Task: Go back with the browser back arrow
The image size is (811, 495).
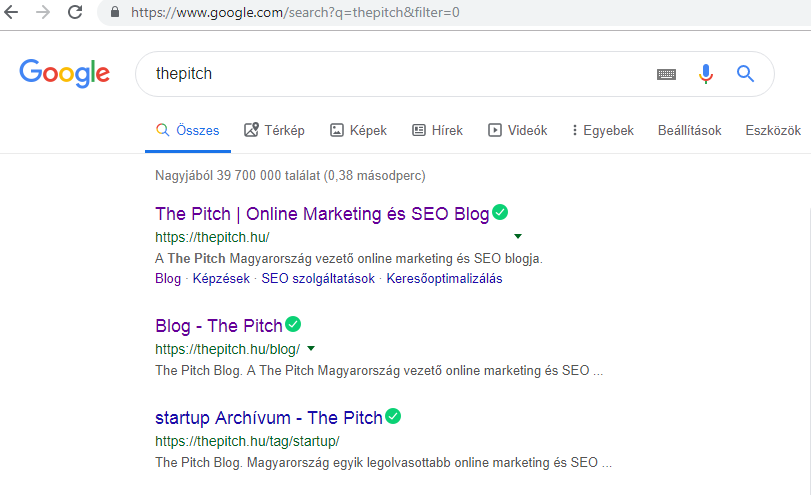Action: (11, 12)
